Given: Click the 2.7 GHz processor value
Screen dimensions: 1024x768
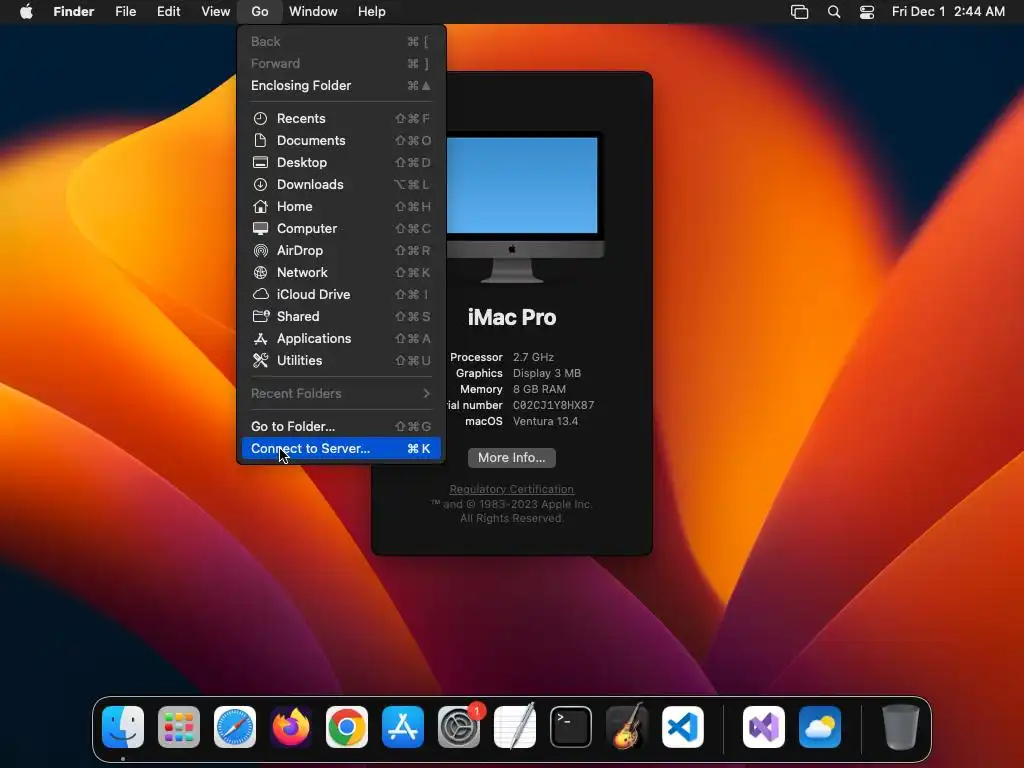Looking at the screenshot, I should [x=533, y=357].
